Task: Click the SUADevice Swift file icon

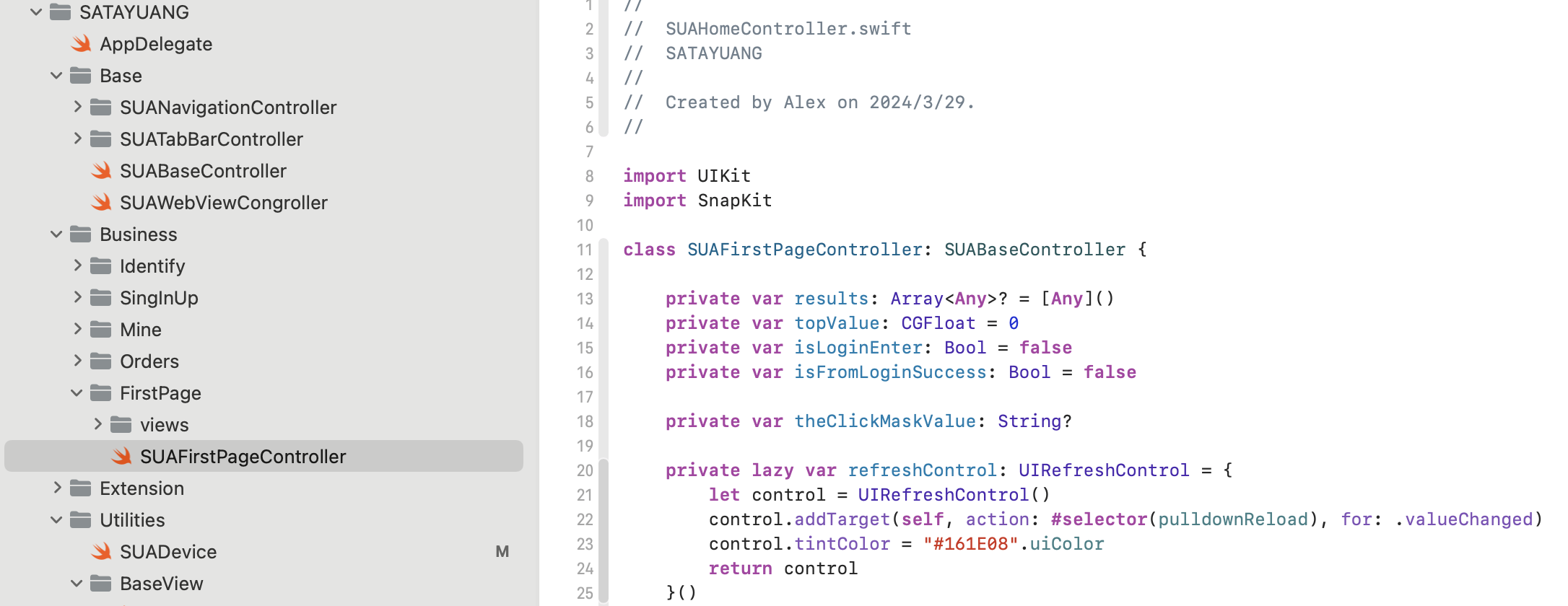Action: pyautogui.click(x=101, y=552)
